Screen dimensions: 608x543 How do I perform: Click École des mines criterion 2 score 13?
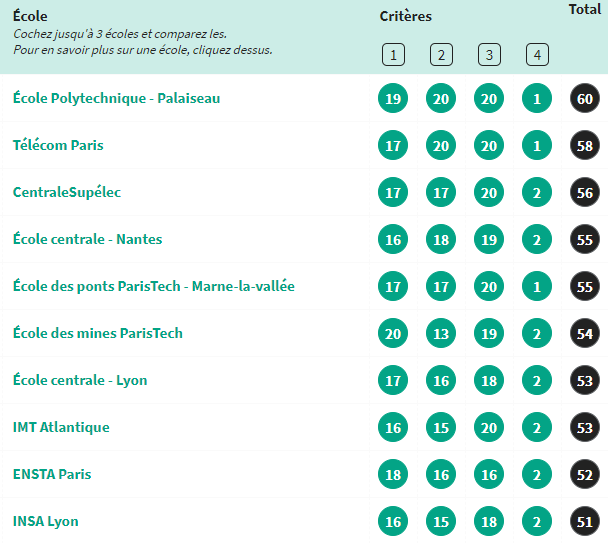pyautogui.click(x=441, y=333)
